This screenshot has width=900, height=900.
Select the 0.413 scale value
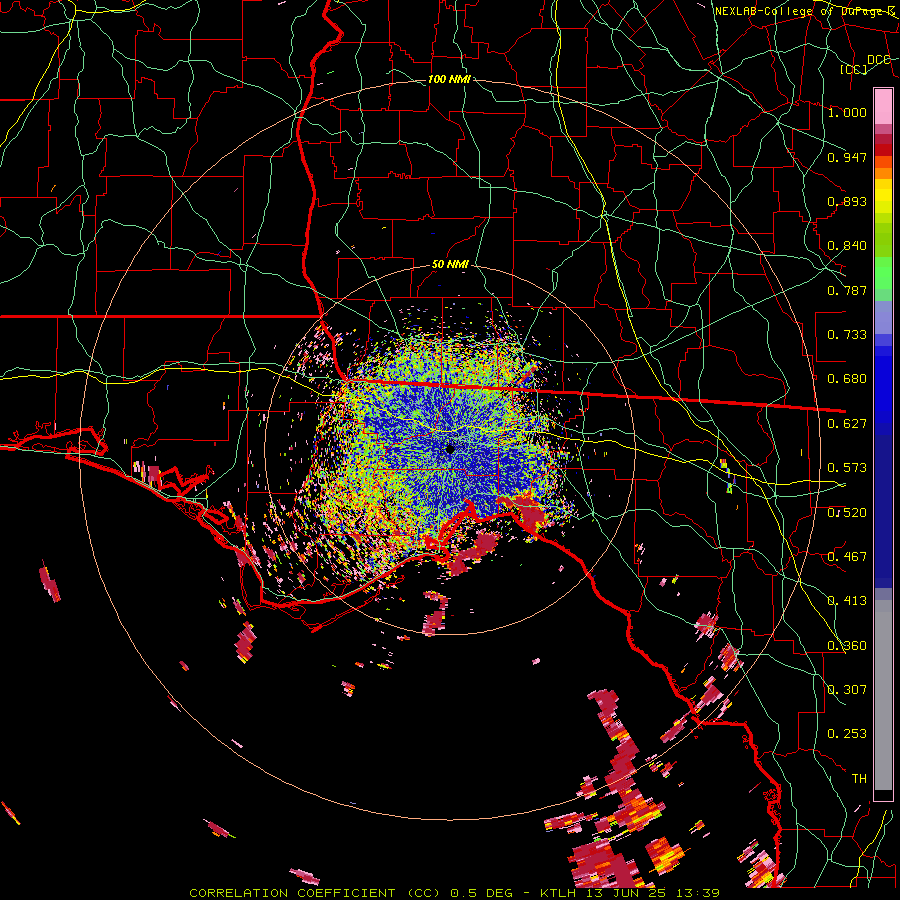point(847,601)
